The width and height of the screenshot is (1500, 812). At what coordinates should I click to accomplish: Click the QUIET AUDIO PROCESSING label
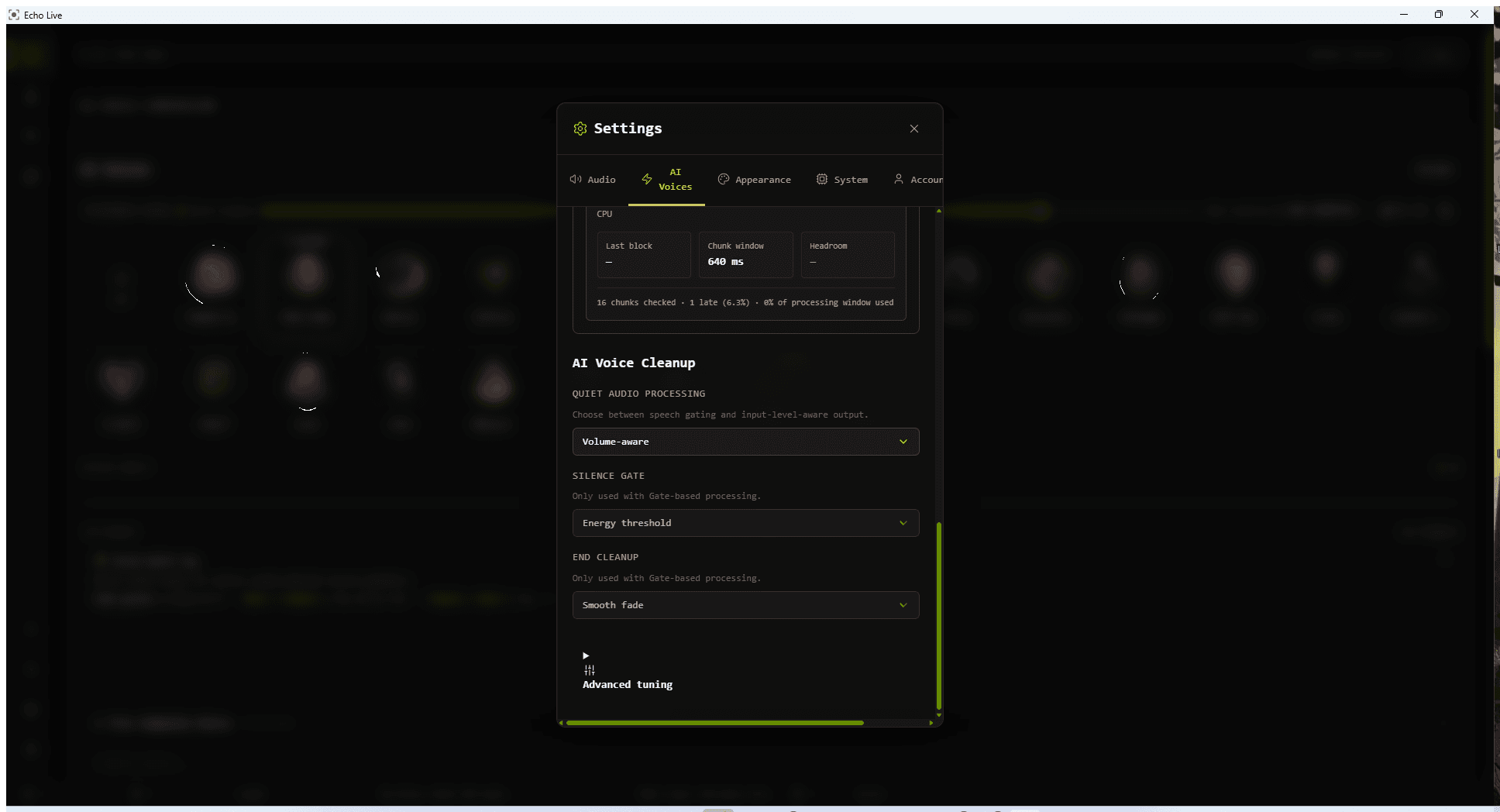coord(638,394)
